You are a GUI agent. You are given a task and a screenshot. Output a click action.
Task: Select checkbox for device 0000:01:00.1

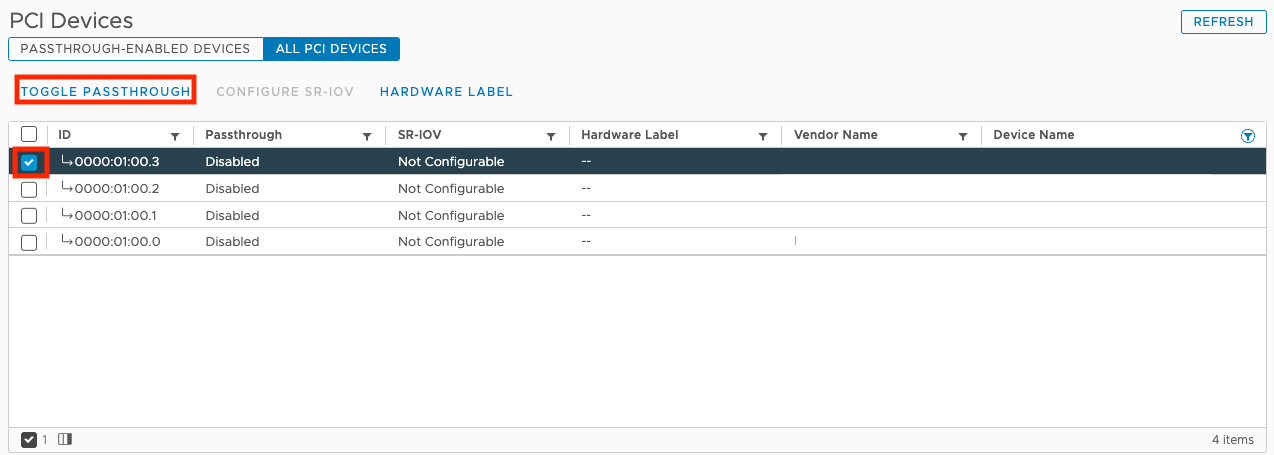pos(29,216)
